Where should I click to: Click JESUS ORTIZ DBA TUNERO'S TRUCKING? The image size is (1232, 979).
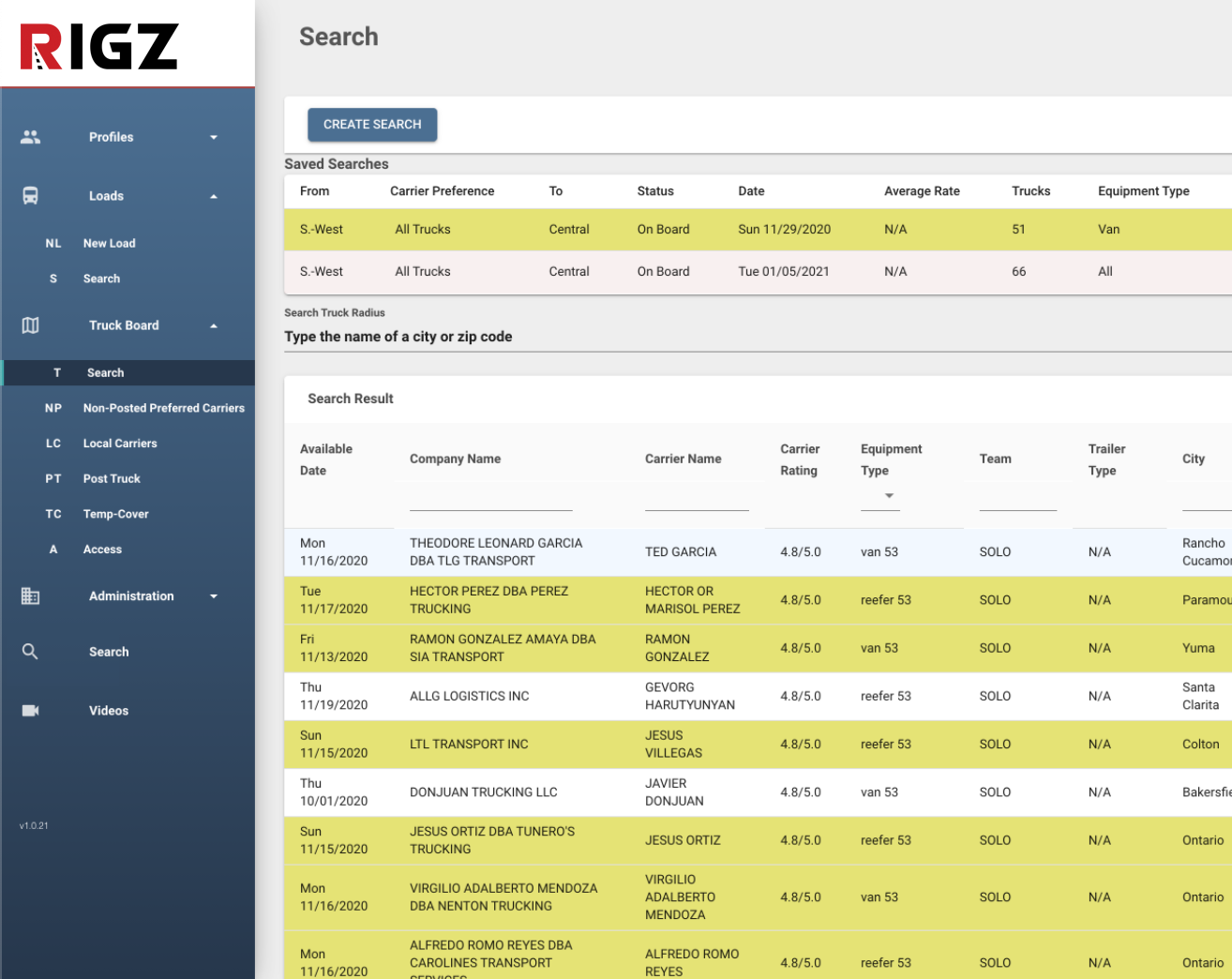pos(492,839)
